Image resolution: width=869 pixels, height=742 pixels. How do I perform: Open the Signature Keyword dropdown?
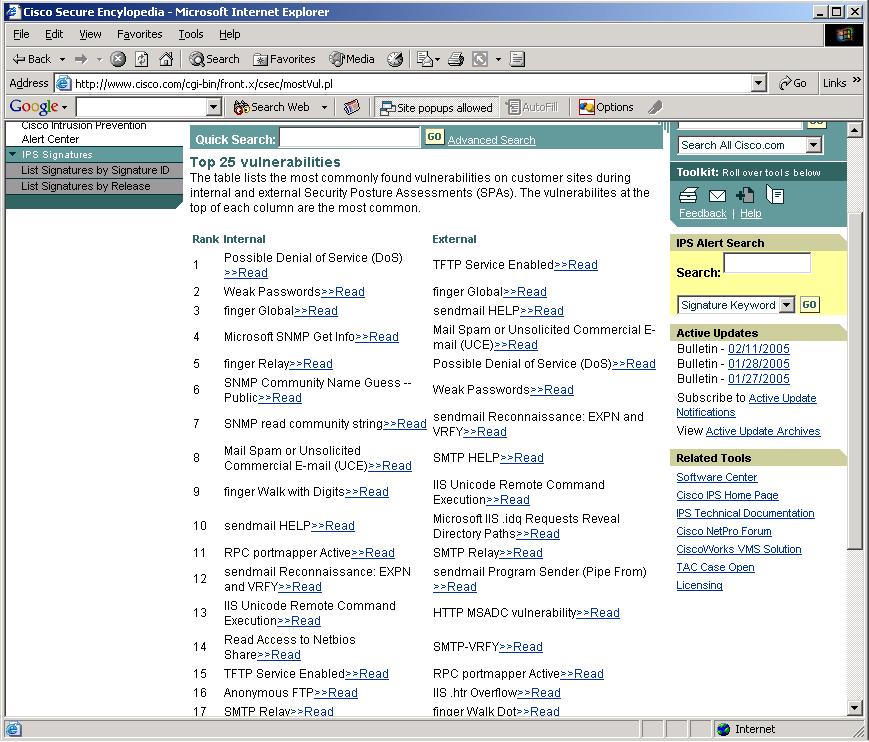click(786, 305)
